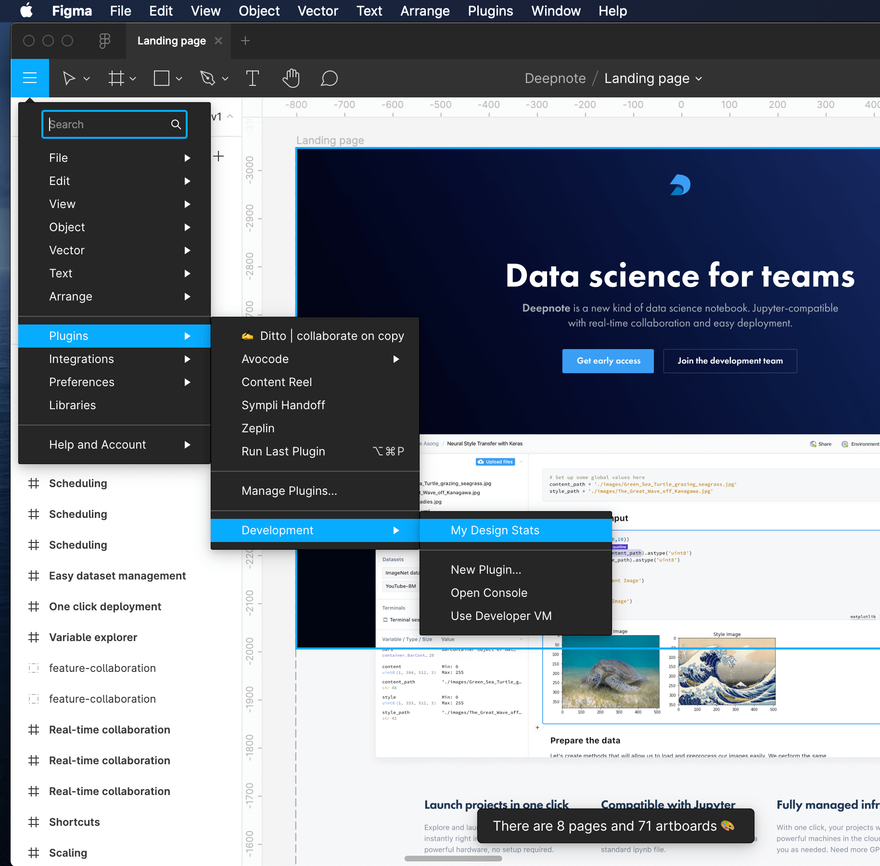The image size is (880, 866).
Task: Select the Rectangle shape tool
Action: pyautogui.click(x=162, y=78)
